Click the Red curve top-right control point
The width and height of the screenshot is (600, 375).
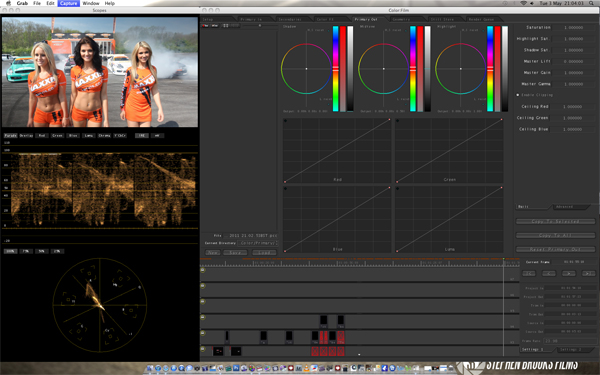[390, 120]
